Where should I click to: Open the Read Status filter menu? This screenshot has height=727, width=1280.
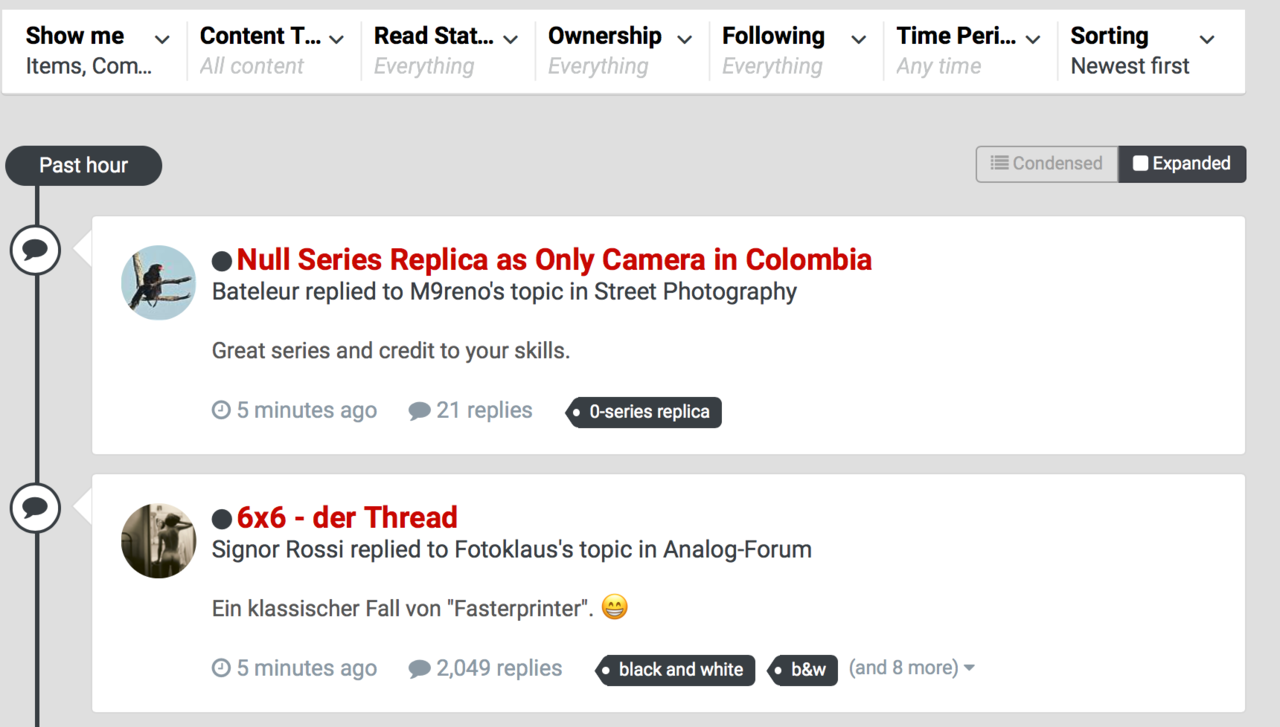pos(446,51)
